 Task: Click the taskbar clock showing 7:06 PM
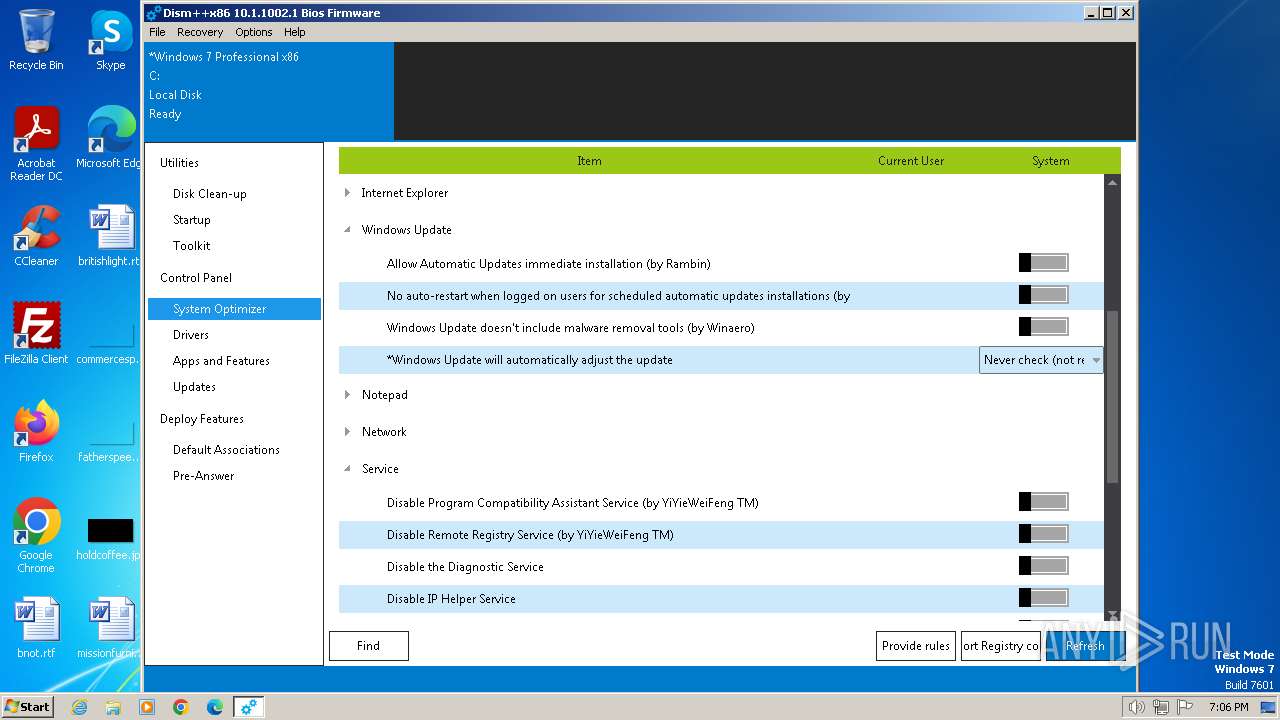1228,707
